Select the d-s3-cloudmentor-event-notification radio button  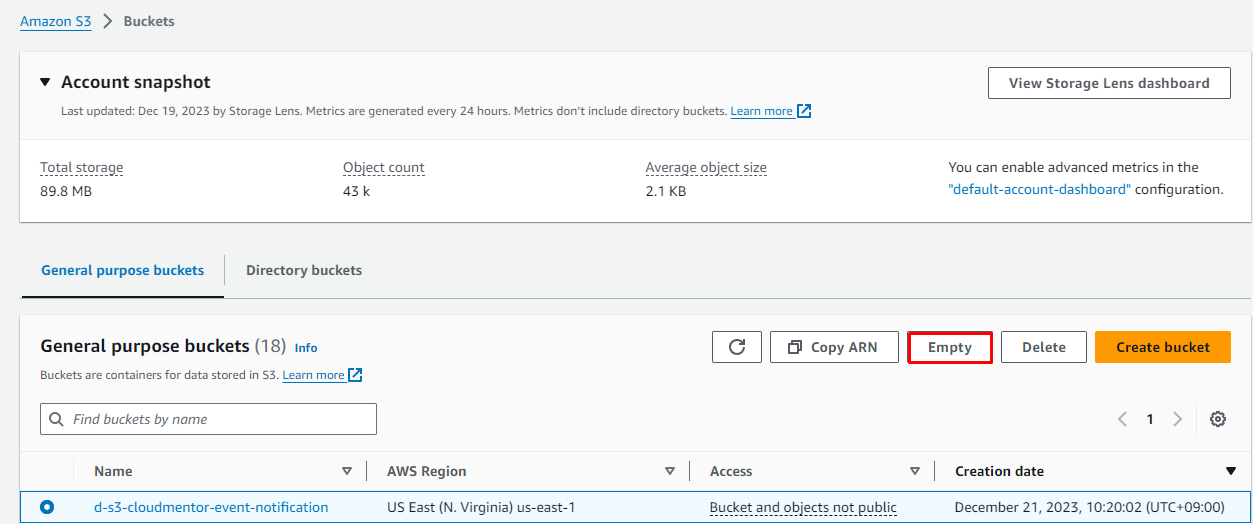point(47,507)
